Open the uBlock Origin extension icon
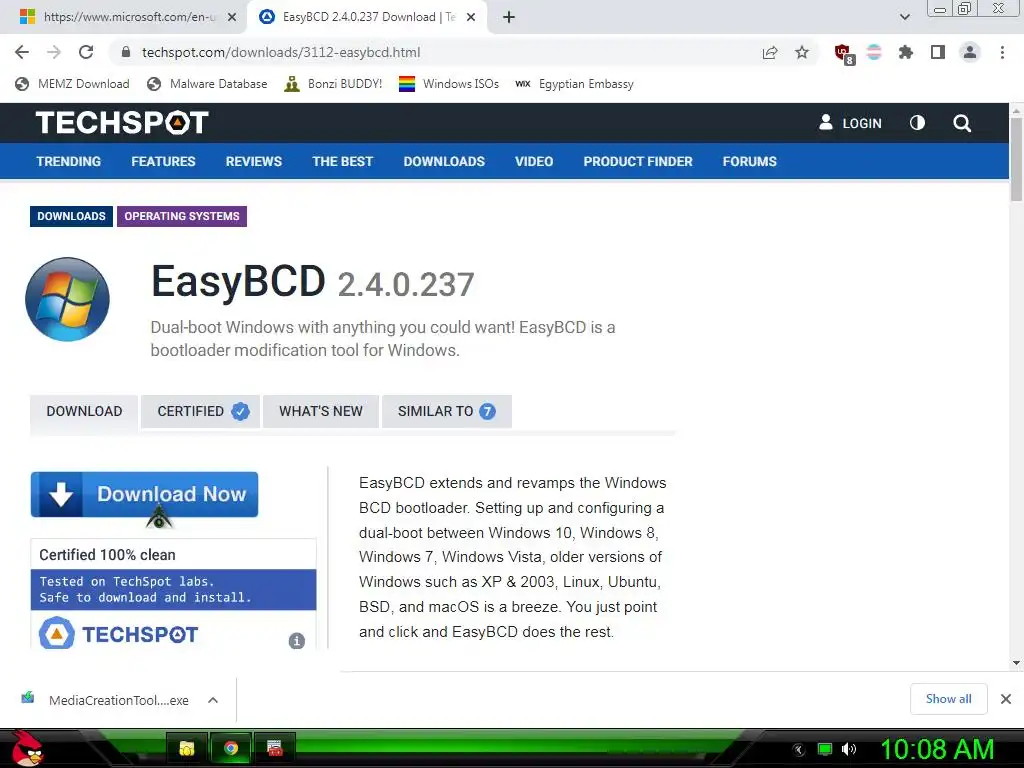1024x768 pixels. point(843,54)
